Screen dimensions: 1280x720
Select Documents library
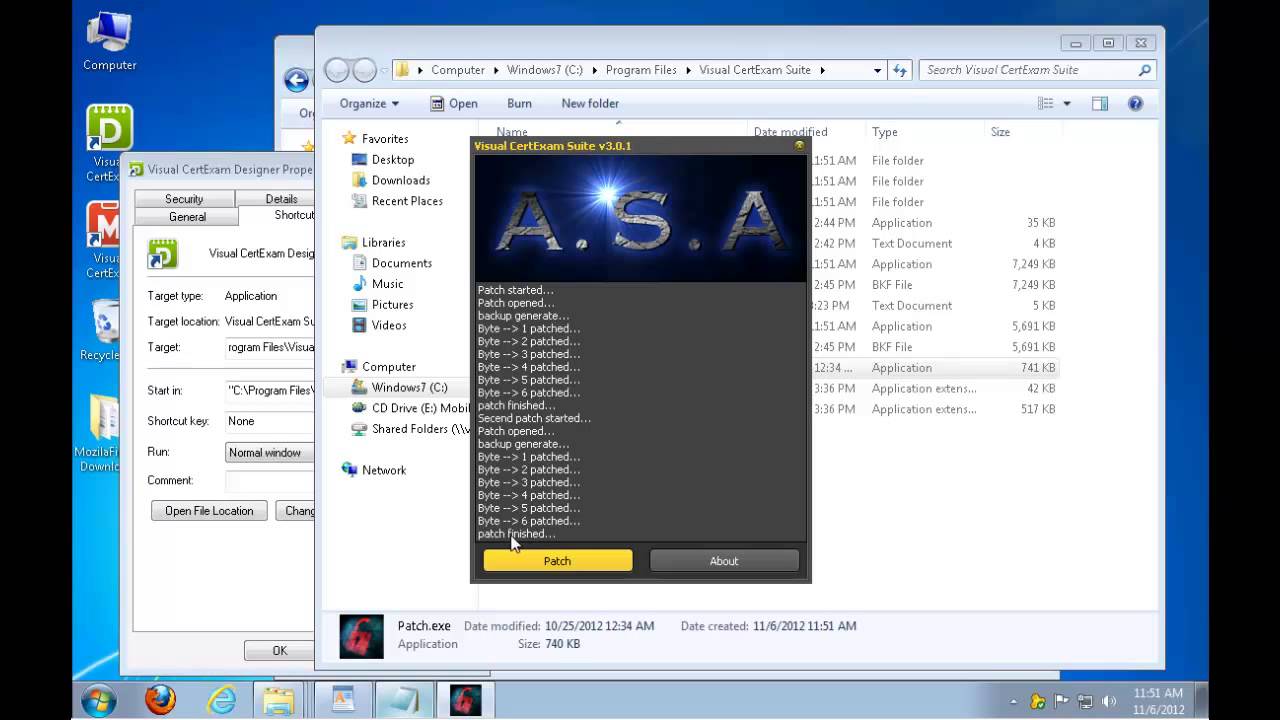point(402,263)
